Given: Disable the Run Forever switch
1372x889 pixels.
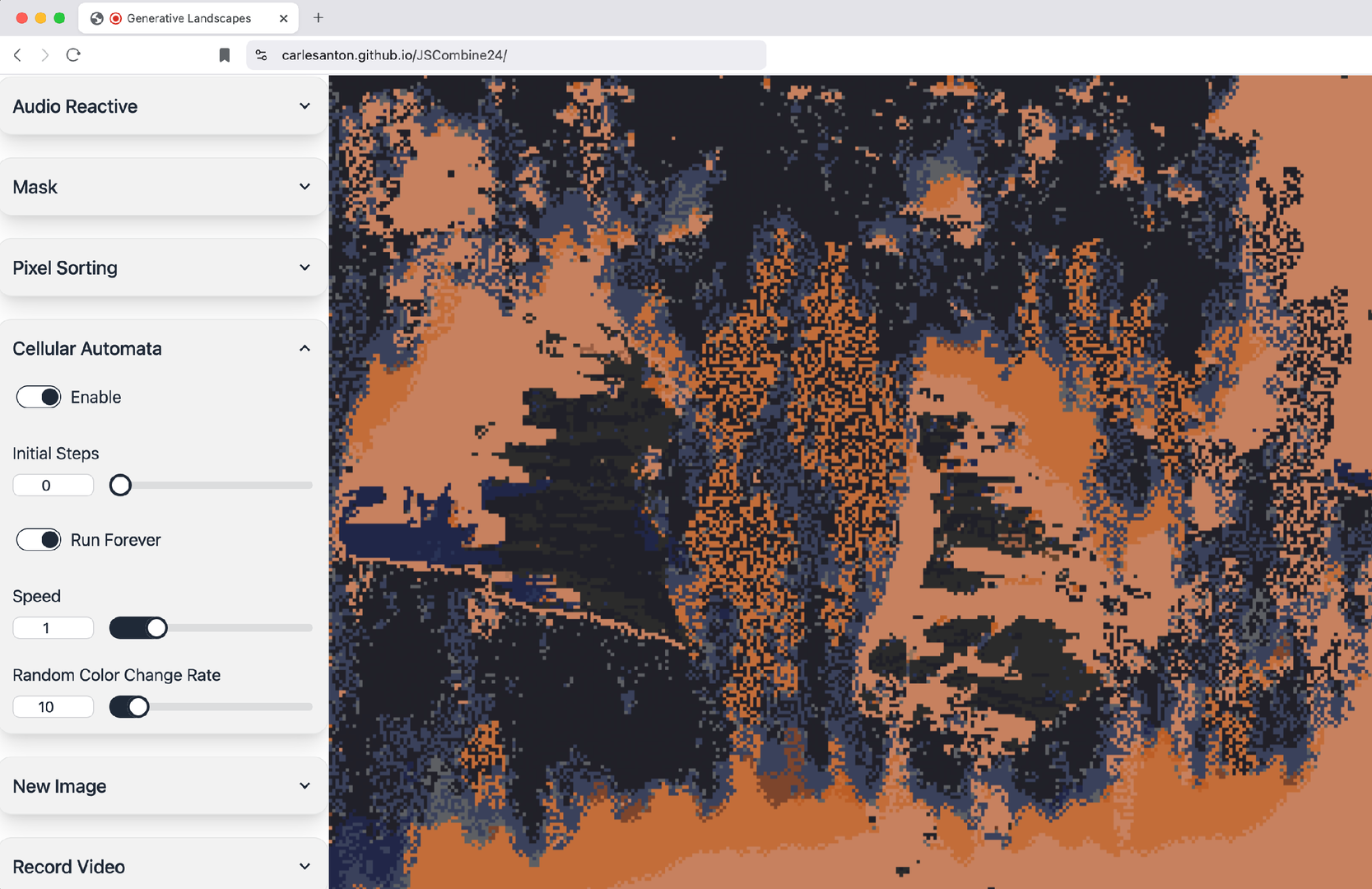Looking at the screenshot, I should point(39,540).
